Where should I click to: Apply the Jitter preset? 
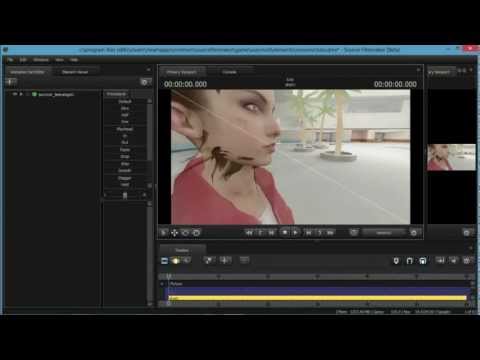click(125, 164)
